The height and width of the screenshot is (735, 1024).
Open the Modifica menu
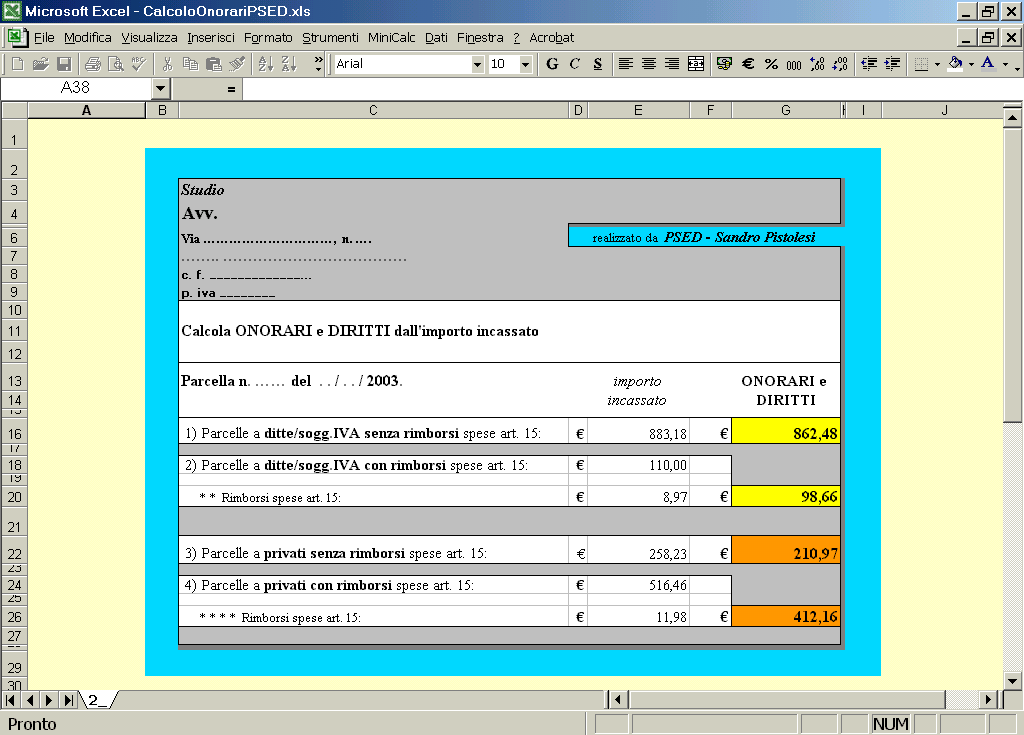pyautogui.click(x=88, y=38)
